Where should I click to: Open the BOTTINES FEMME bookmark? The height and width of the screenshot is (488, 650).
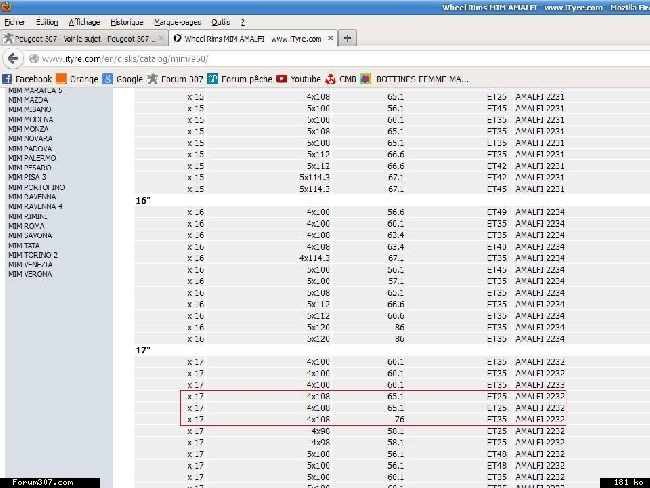click(x=415, y=79)
